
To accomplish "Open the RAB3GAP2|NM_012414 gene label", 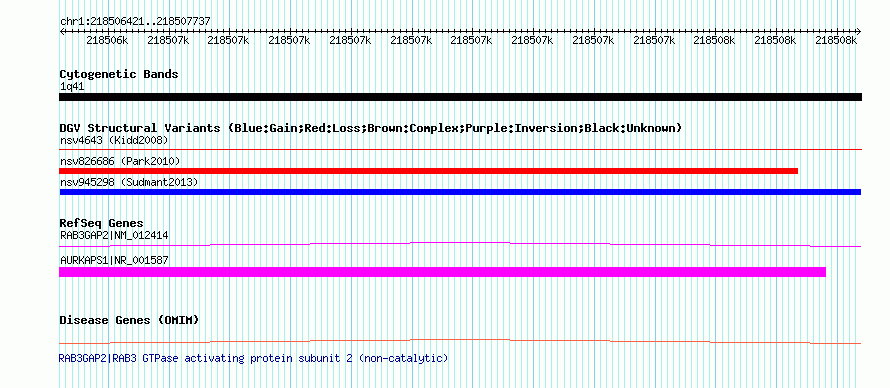I will (x=114, y=235).
